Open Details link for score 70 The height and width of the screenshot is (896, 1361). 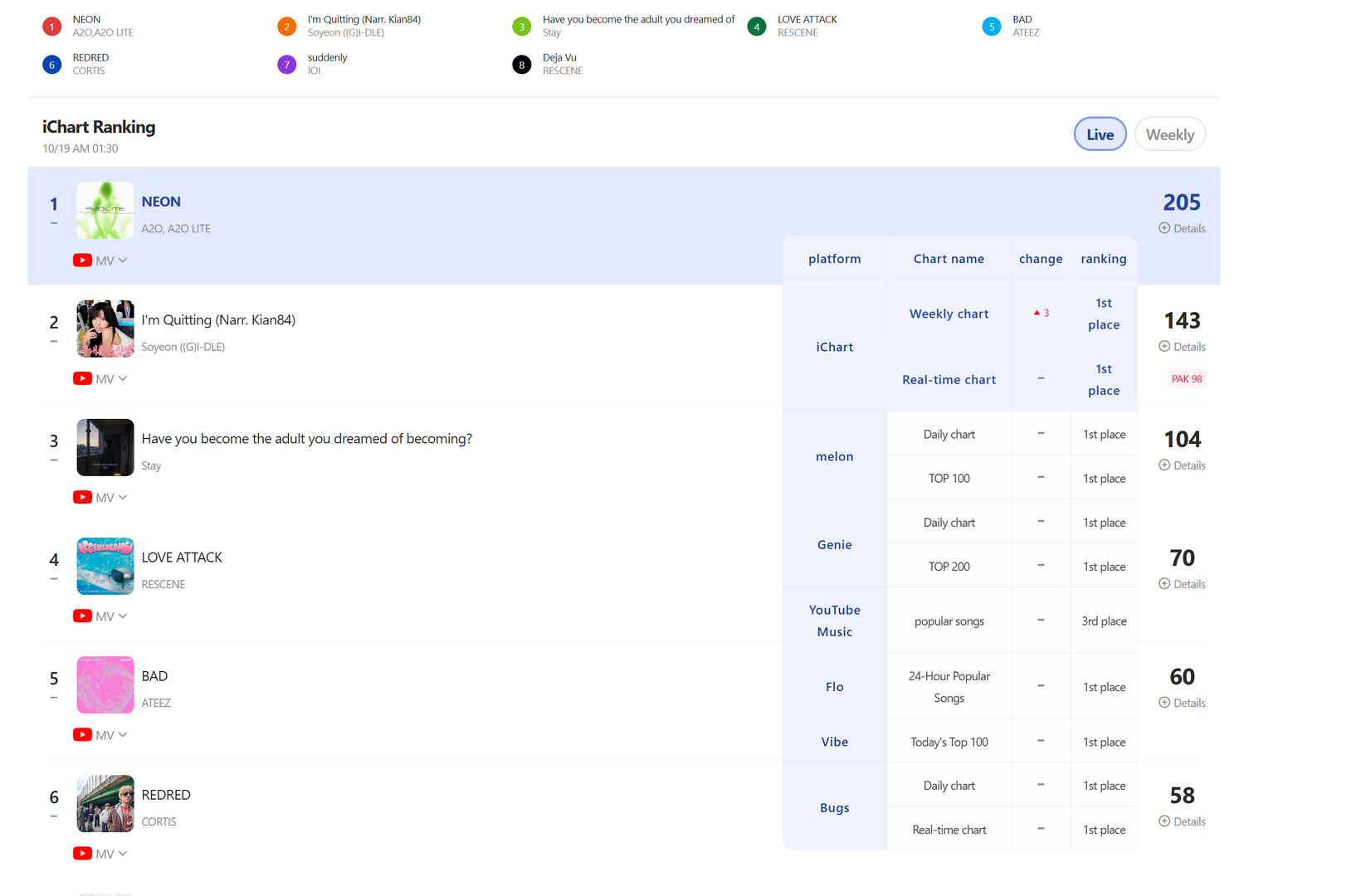click(x=1183, y=584)
